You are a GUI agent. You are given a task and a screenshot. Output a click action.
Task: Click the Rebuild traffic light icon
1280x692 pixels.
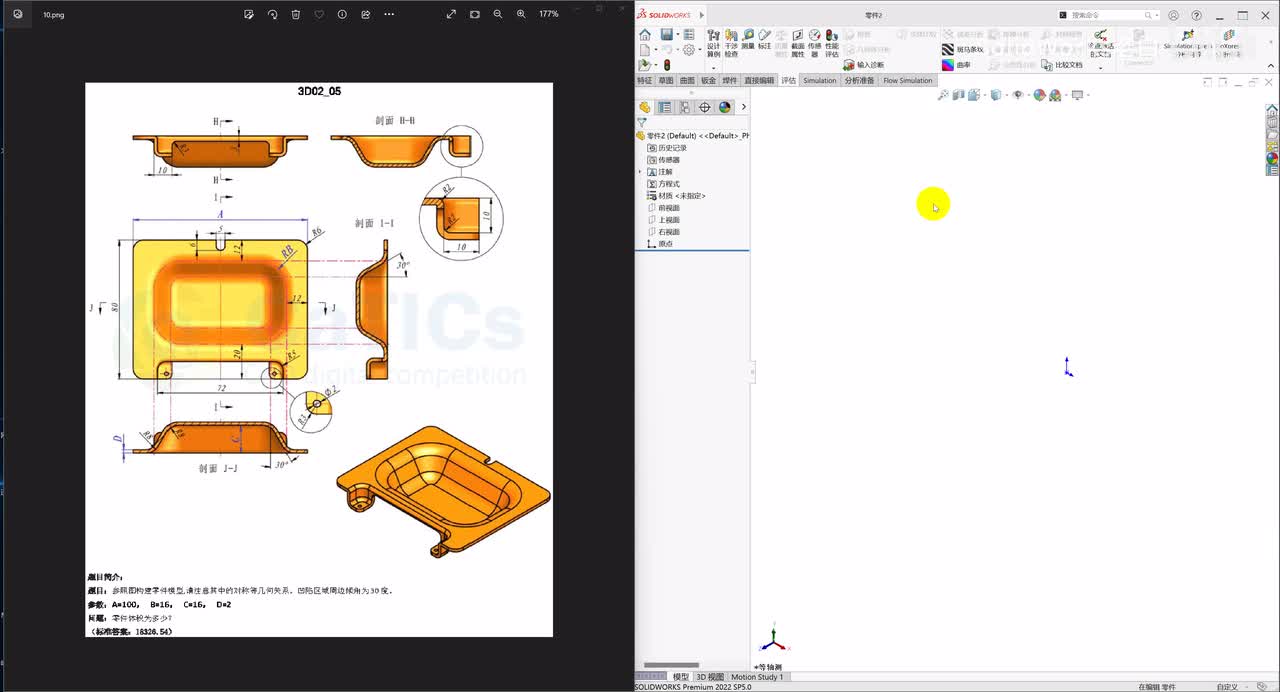(667, 64)
